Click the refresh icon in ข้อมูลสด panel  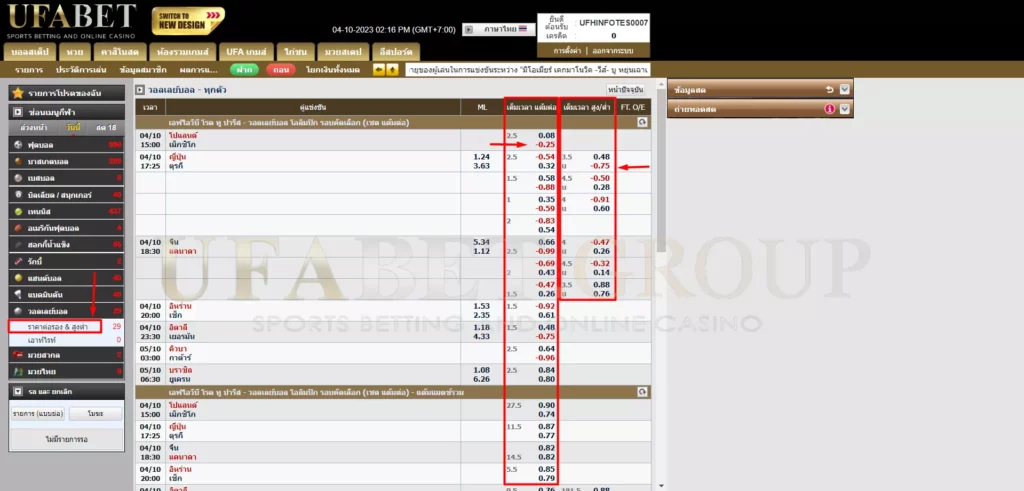point(829,89)
